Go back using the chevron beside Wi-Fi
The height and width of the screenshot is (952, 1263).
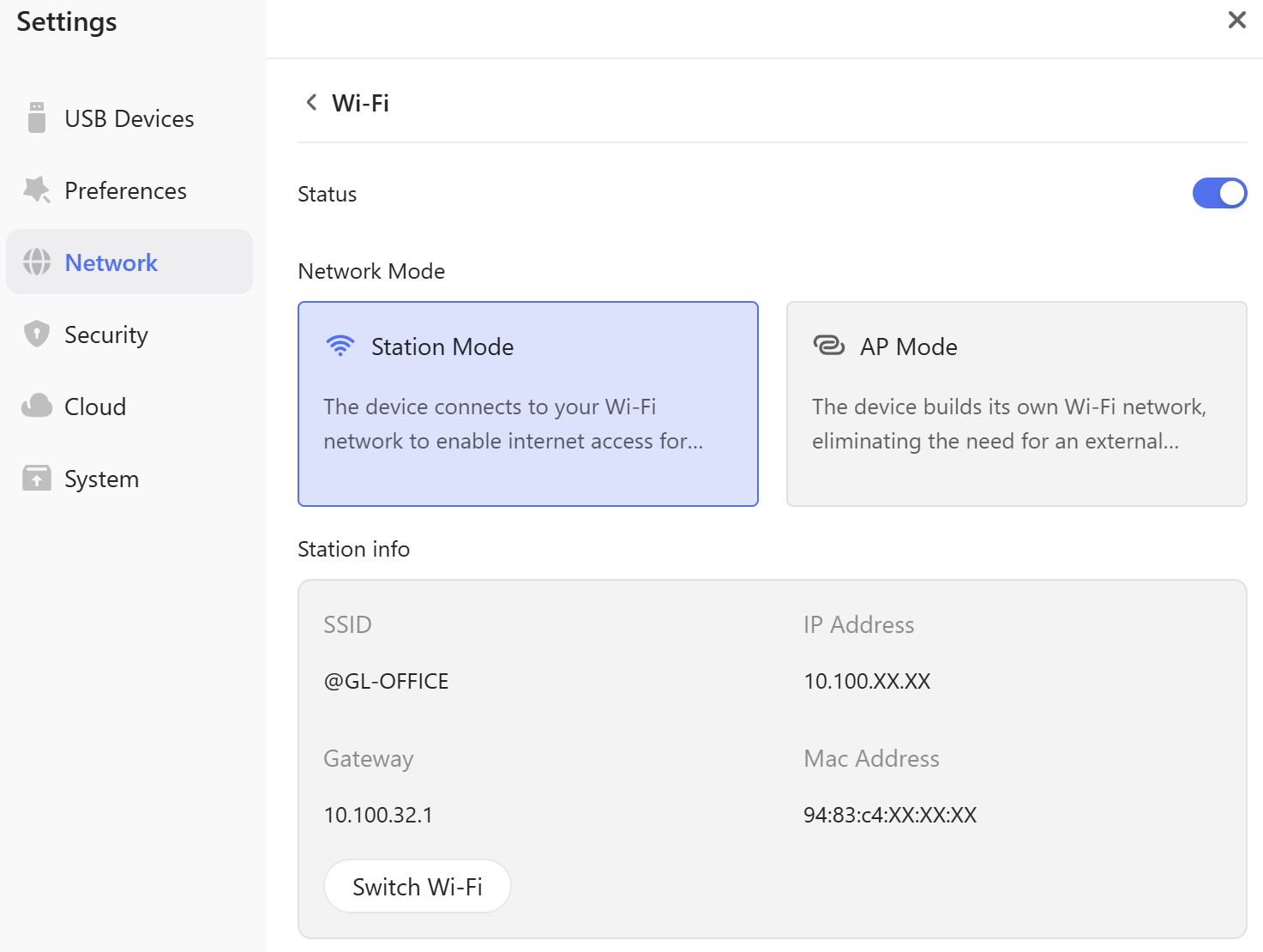tap(311, 102)
